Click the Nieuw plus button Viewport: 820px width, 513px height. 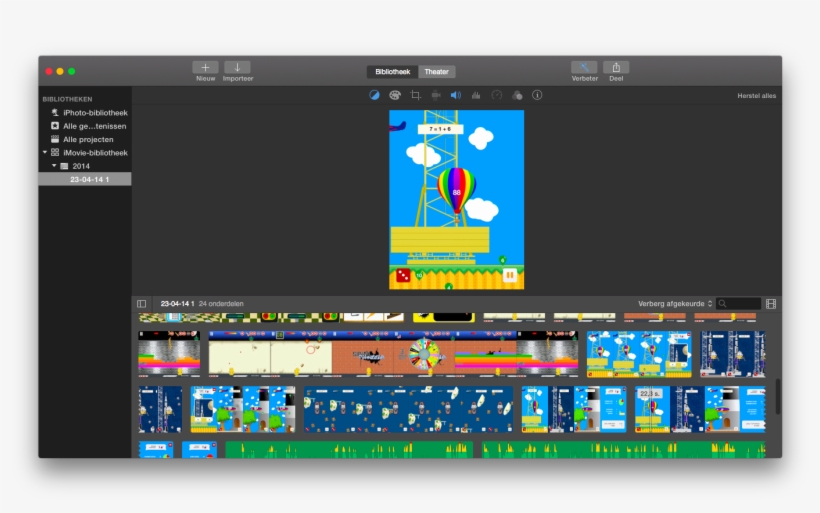pyautogui.click(x=206, y=67)
